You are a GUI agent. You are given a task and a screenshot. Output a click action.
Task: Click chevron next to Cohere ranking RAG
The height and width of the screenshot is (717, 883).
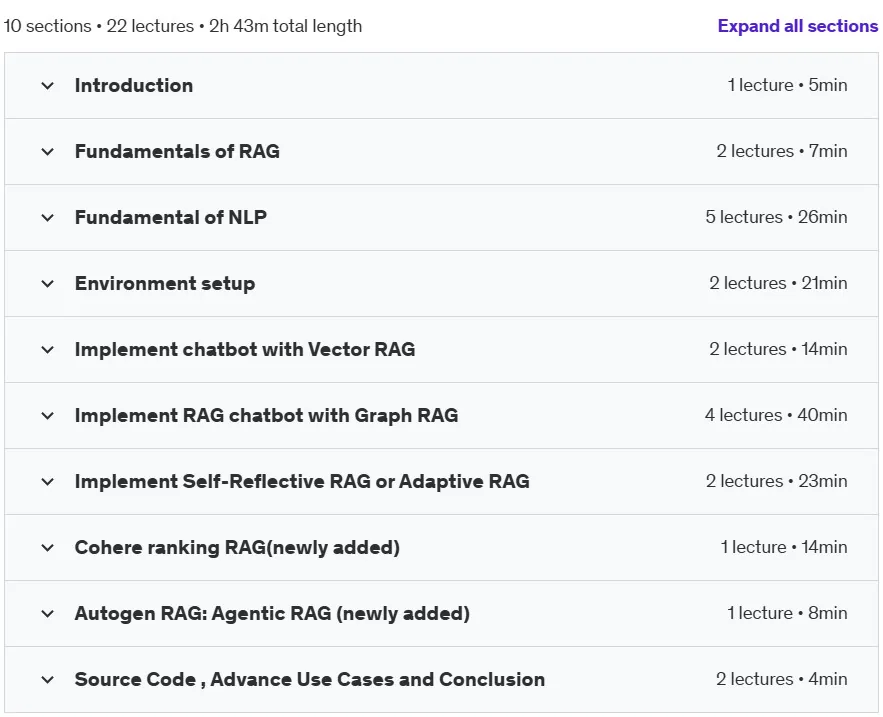48,547
